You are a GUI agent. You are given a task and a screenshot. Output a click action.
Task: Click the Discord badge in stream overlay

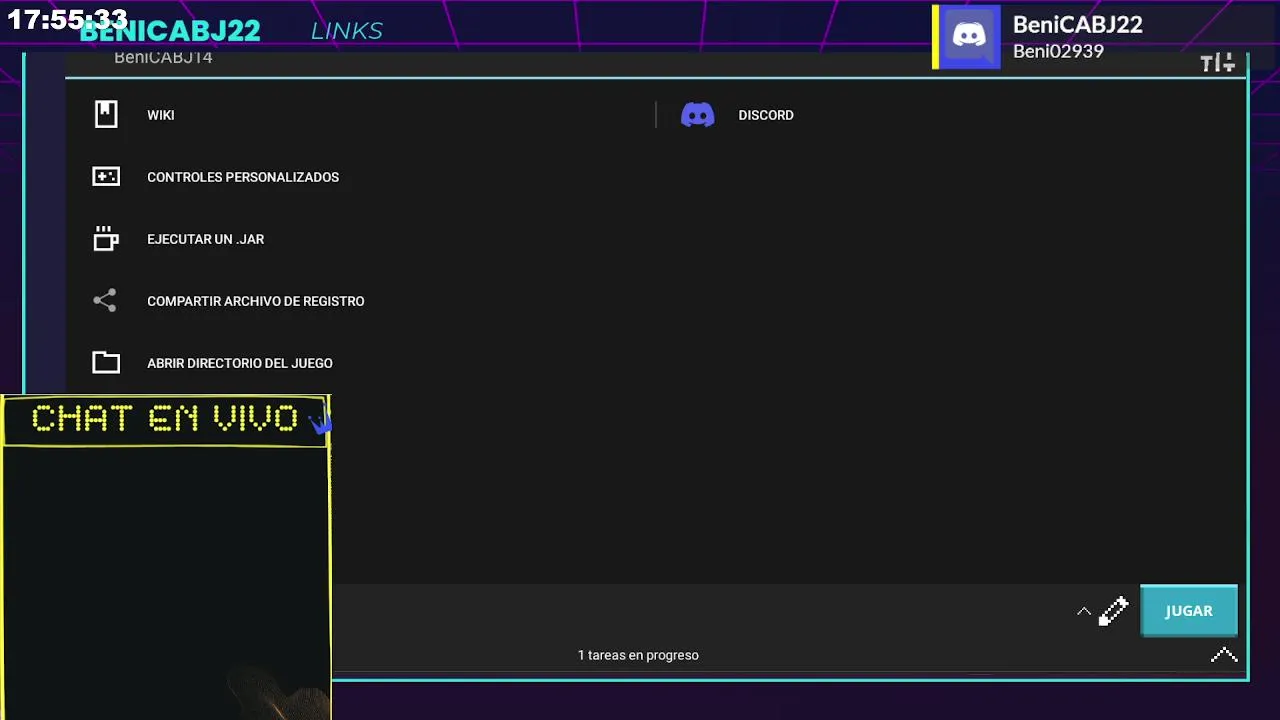(x=969, y=37)
